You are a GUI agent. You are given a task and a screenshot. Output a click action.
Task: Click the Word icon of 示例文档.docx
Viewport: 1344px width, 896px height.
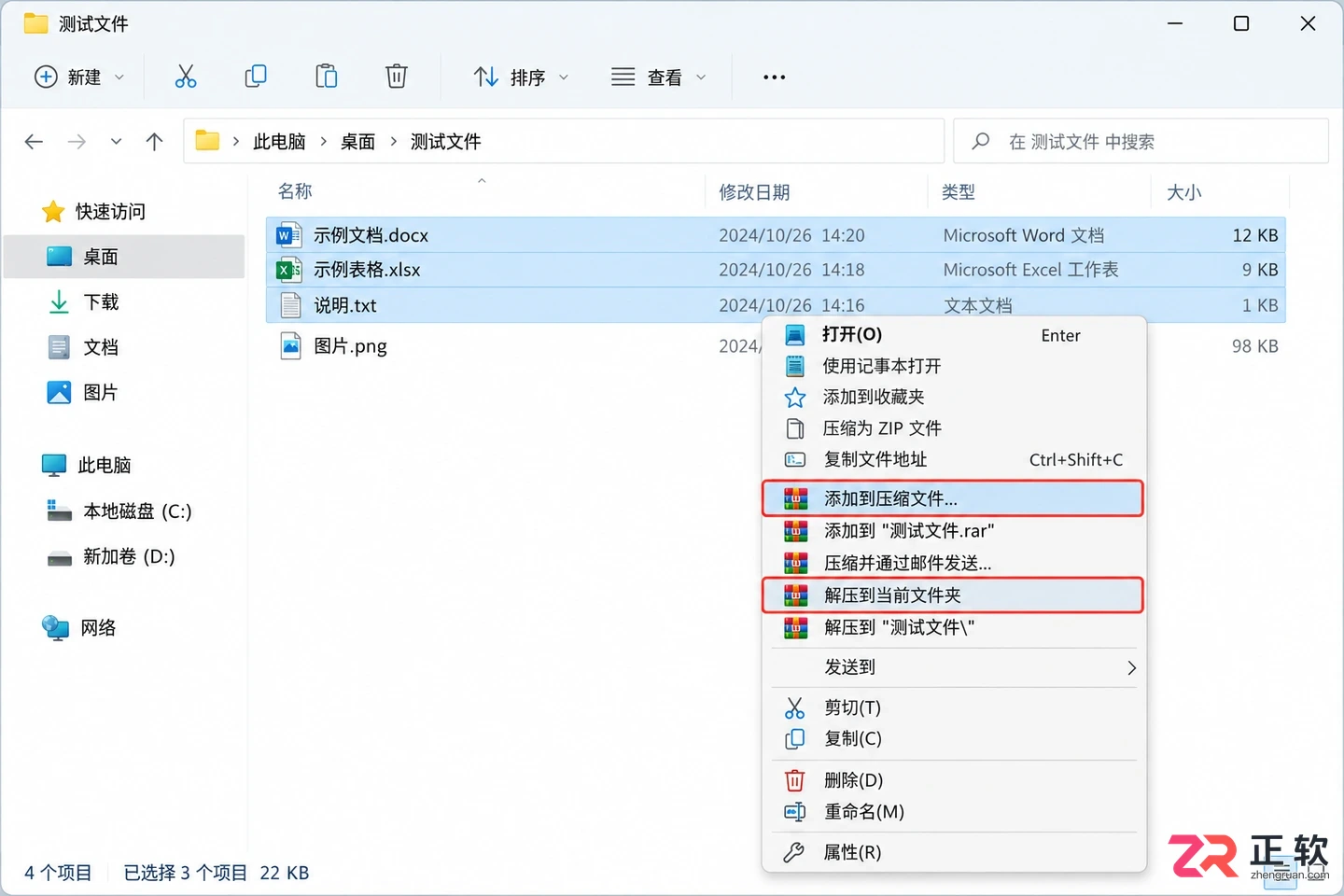(289, 235)
